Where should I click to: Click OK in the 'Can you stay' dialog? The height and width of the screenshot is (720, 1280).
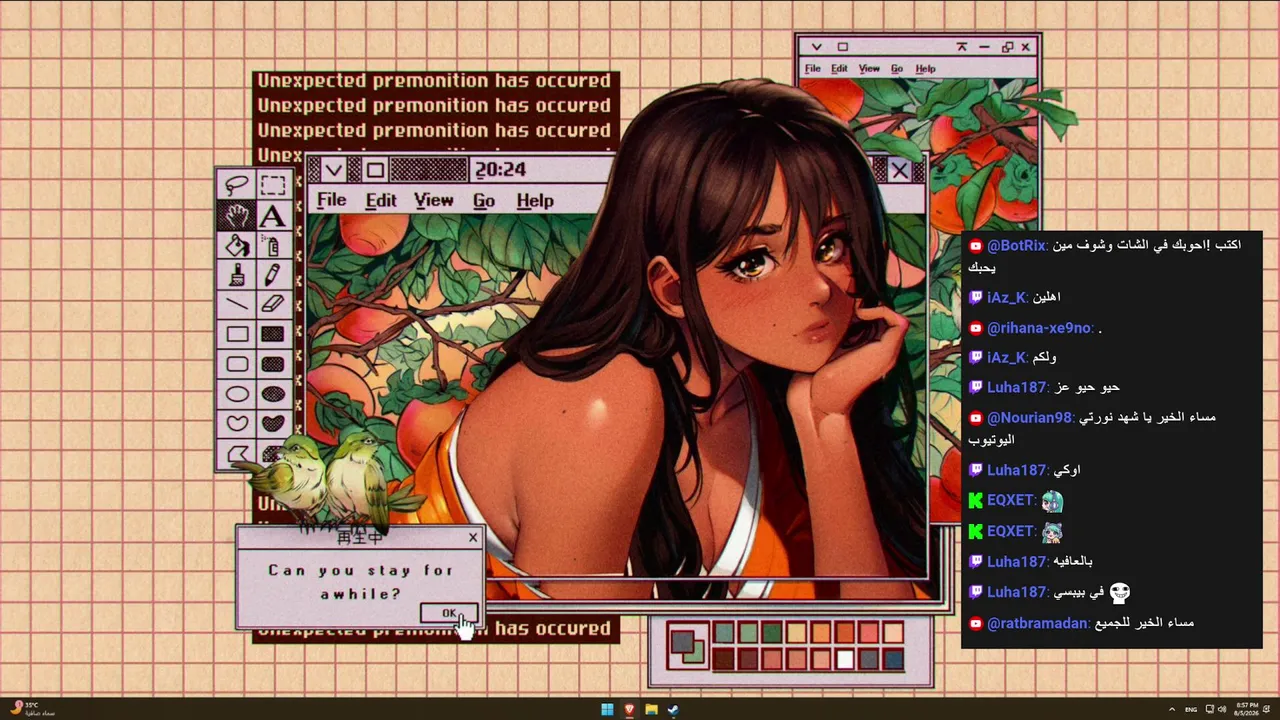(x=449, y=613)
